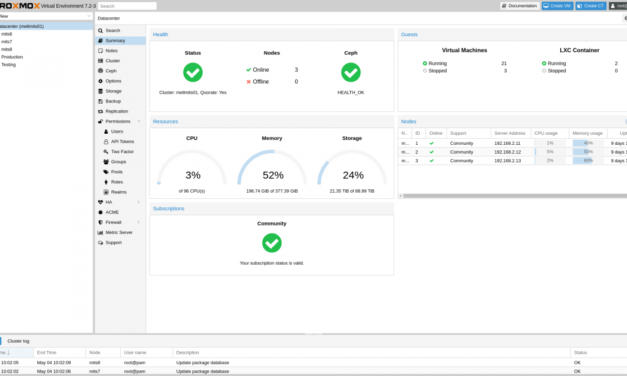The image size is (627, 376).
Task: Click the Create VM button
Action: pyautogui.click(x=557, y=6)
